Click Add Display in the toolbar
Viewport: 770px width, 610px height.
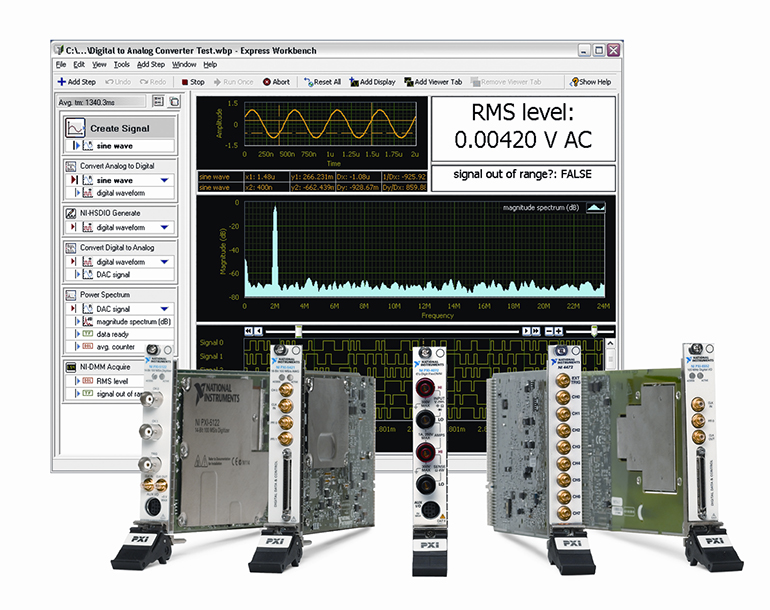[372, 82]
